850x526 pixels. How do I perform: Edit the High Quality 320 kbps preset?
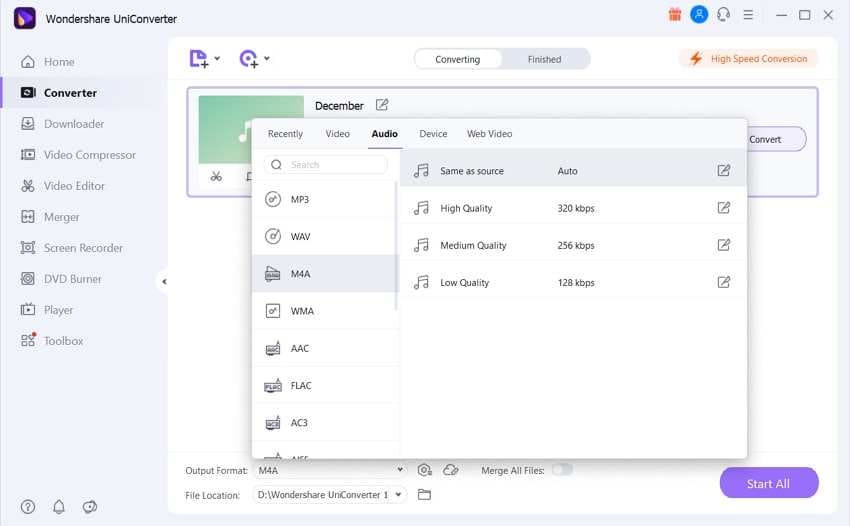point(723,208)
